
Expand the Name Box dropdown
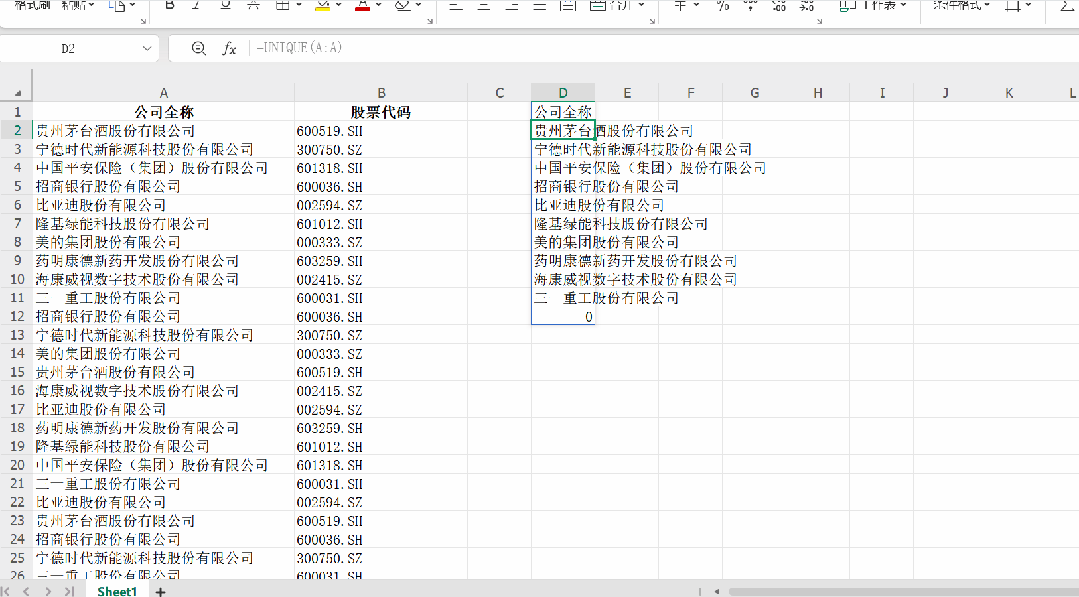[147, 48]
